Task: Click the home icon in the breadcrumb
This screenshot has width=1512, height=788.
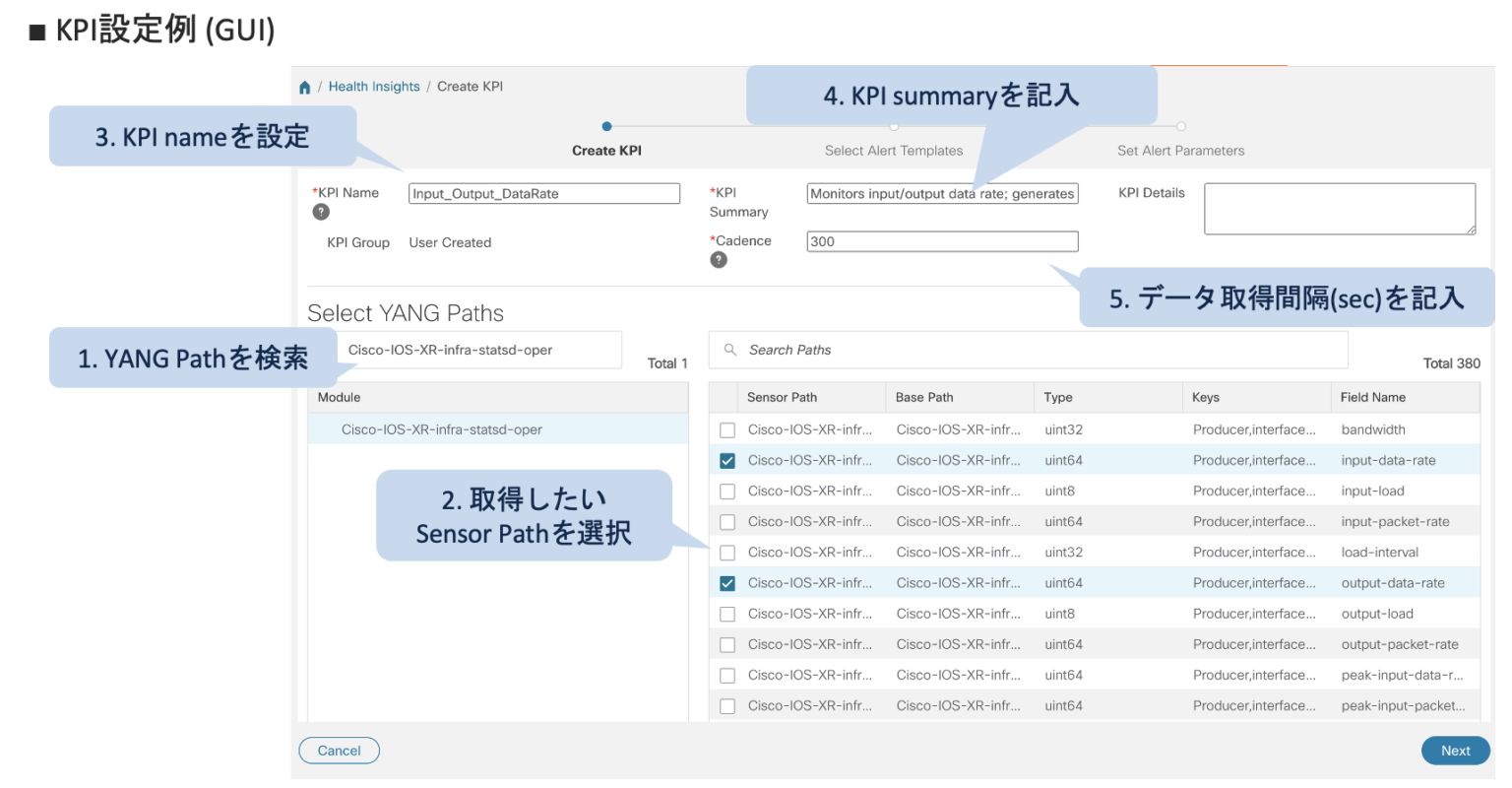Action: [x=305, y=87]
